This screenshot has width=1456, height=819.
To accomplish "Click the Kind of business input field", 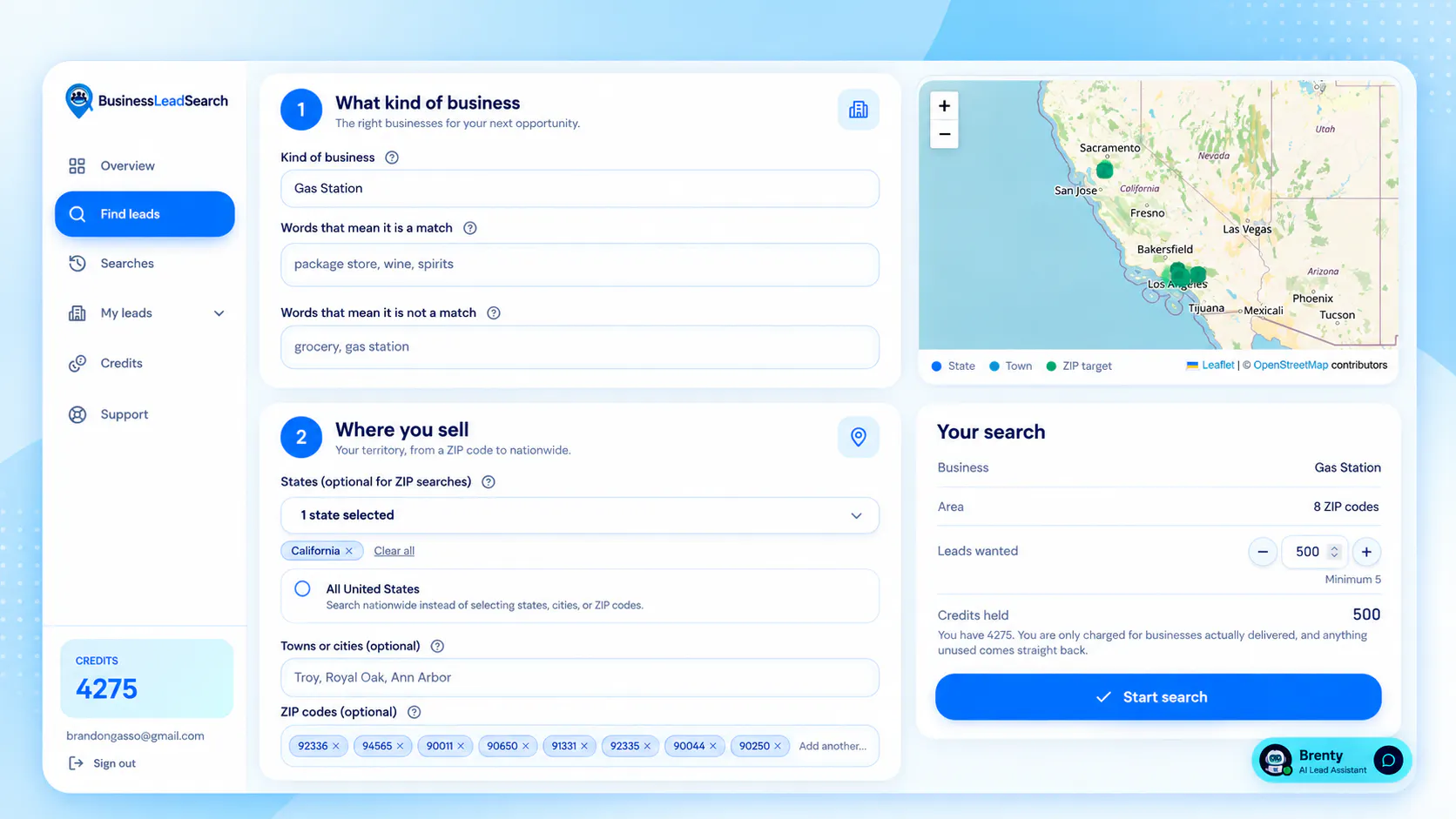I will 580,189.
